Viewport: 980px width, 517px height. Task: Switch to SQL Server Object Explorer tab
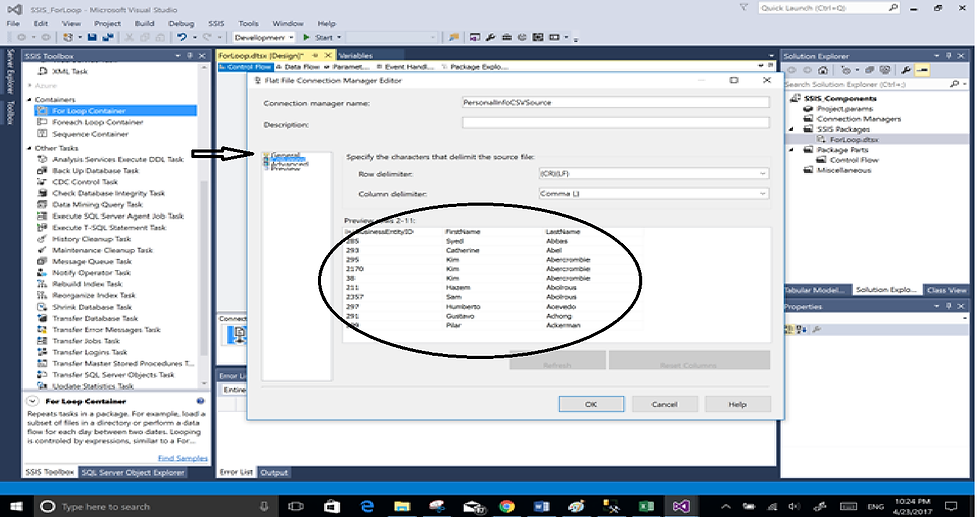133,473
